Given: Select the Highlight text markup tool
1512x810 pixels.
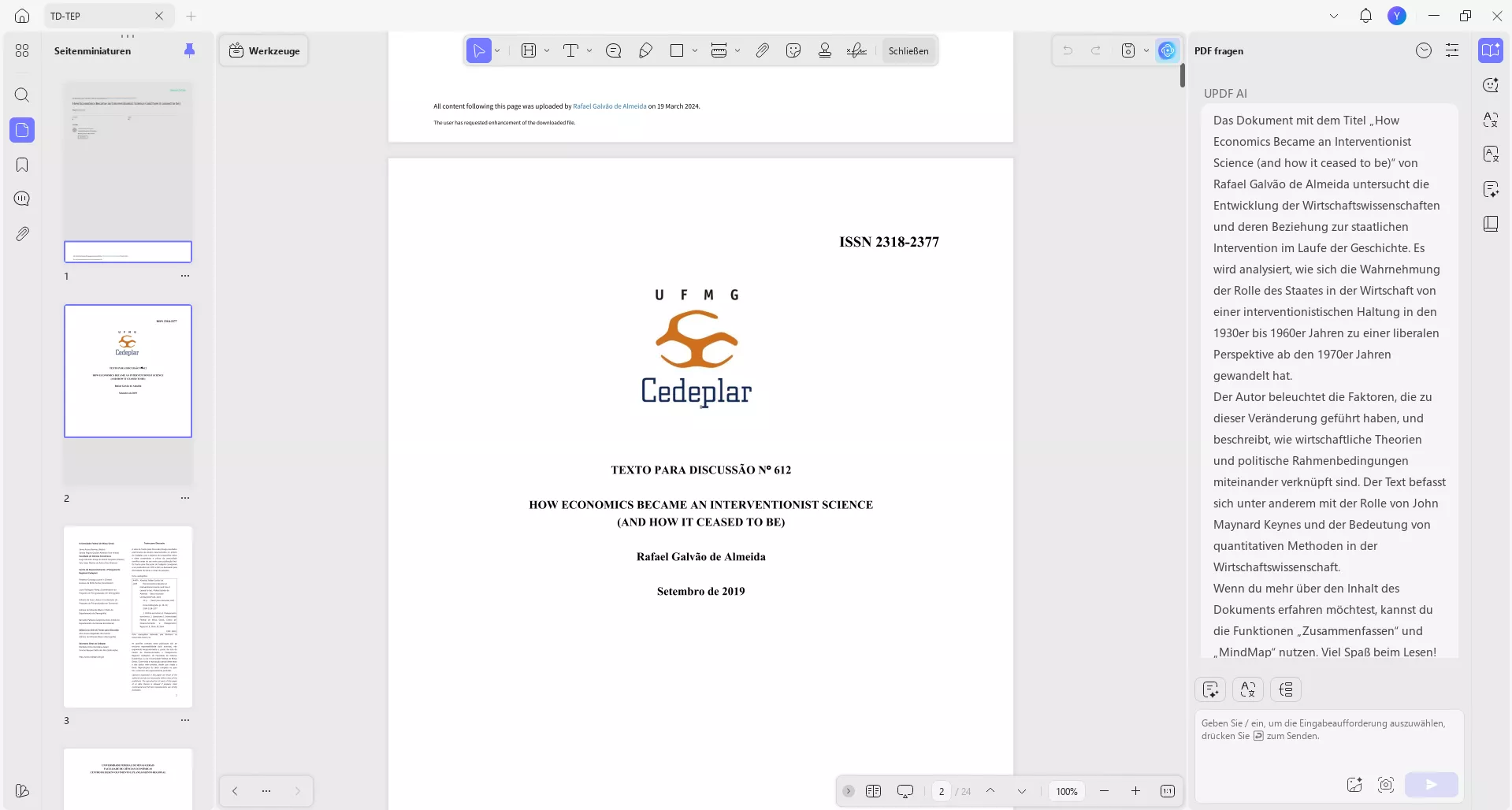Looking at the screenshot, I should point(529,50).
